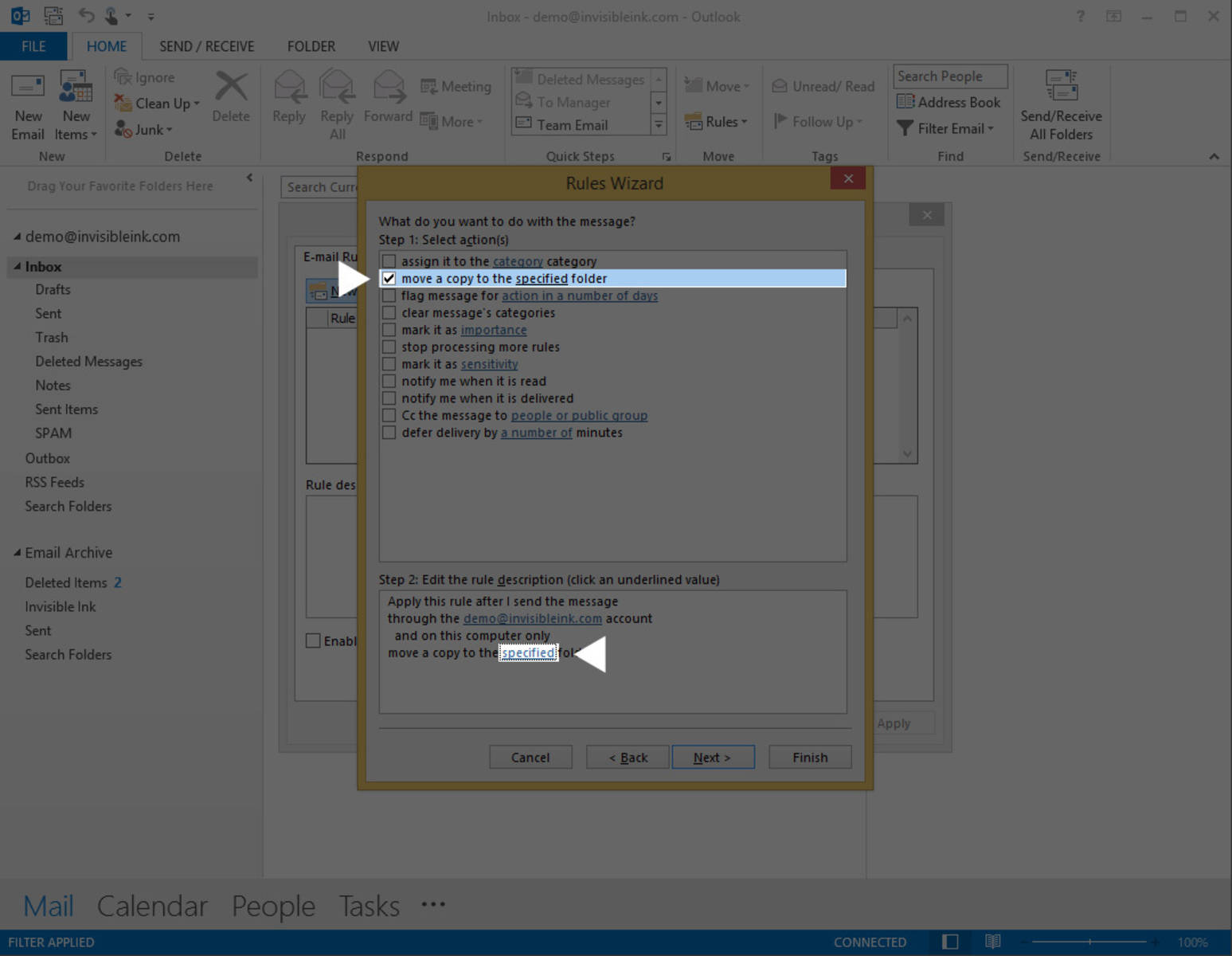Image resolution: width=1232 pixels, height=956 pixels.
Task: Open Quick Steps dialog launcher
Action: point(667,157)
